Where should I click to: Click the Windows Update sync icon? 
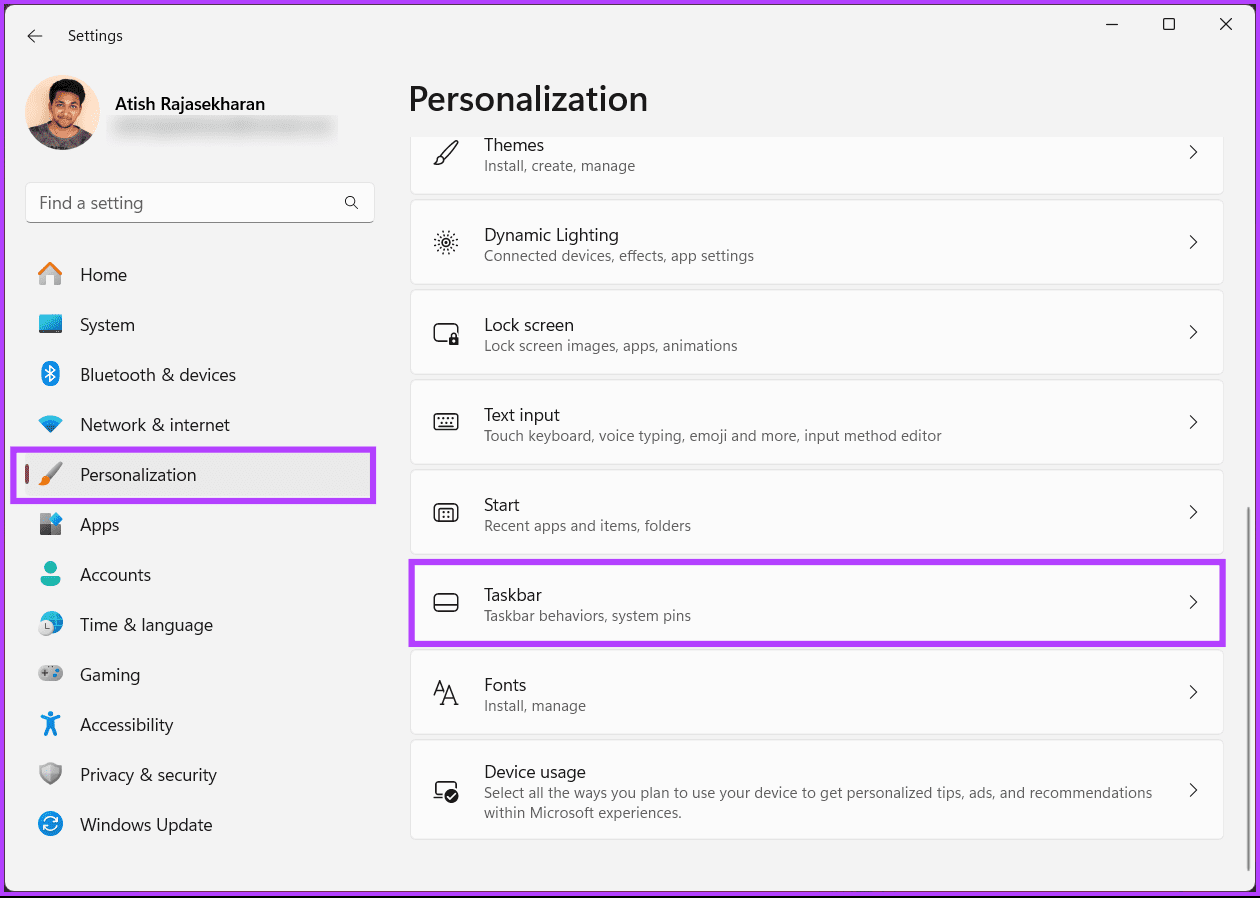pyautogui.click(x=50, y=824)
